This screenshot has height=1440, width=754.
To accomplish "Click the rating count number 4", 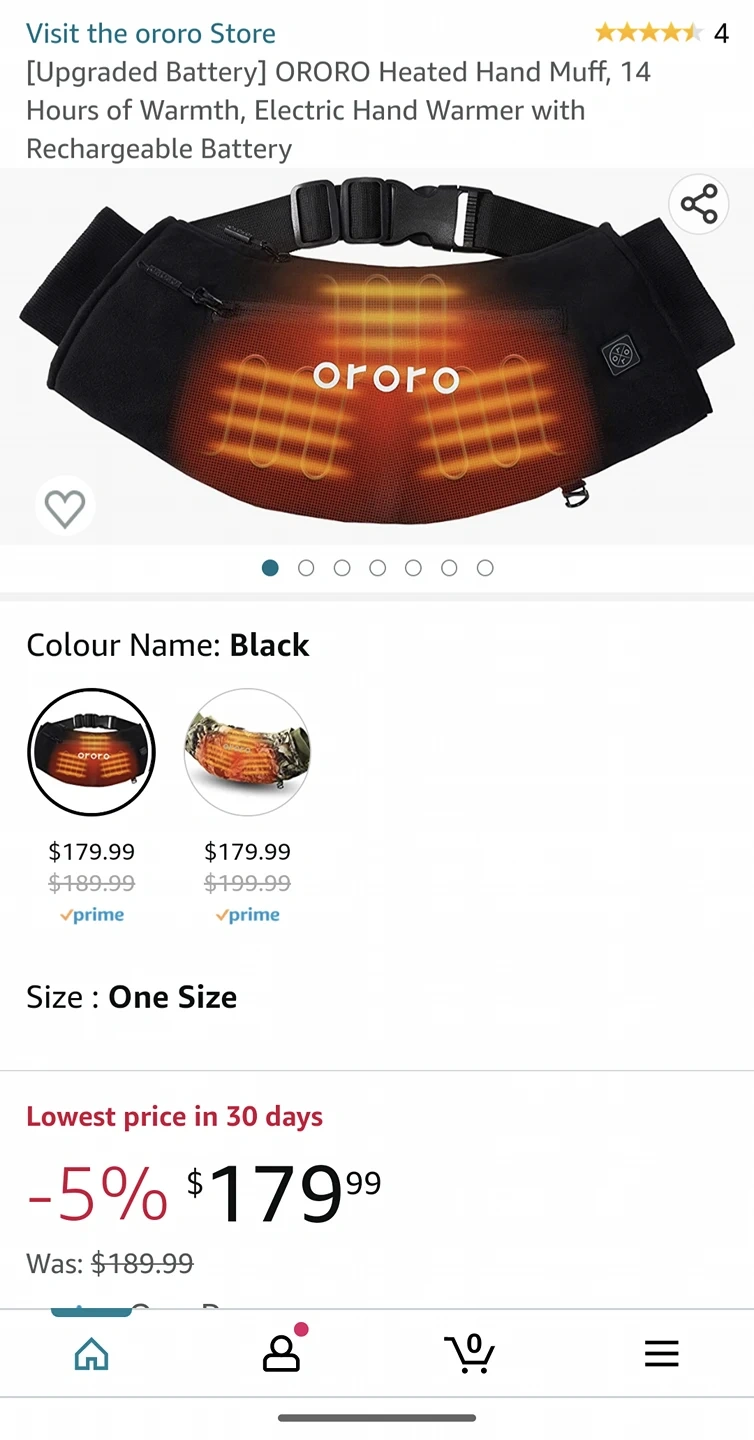I will point(721,34).
